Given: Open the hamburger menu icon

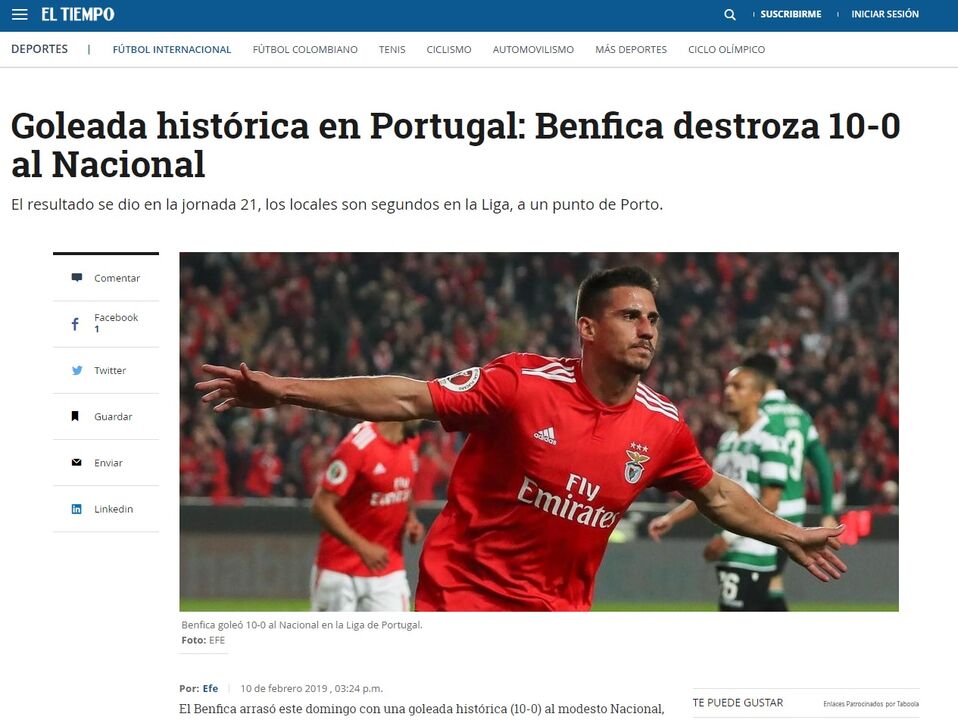Looking at the screenshot, I should coord(20,14).
